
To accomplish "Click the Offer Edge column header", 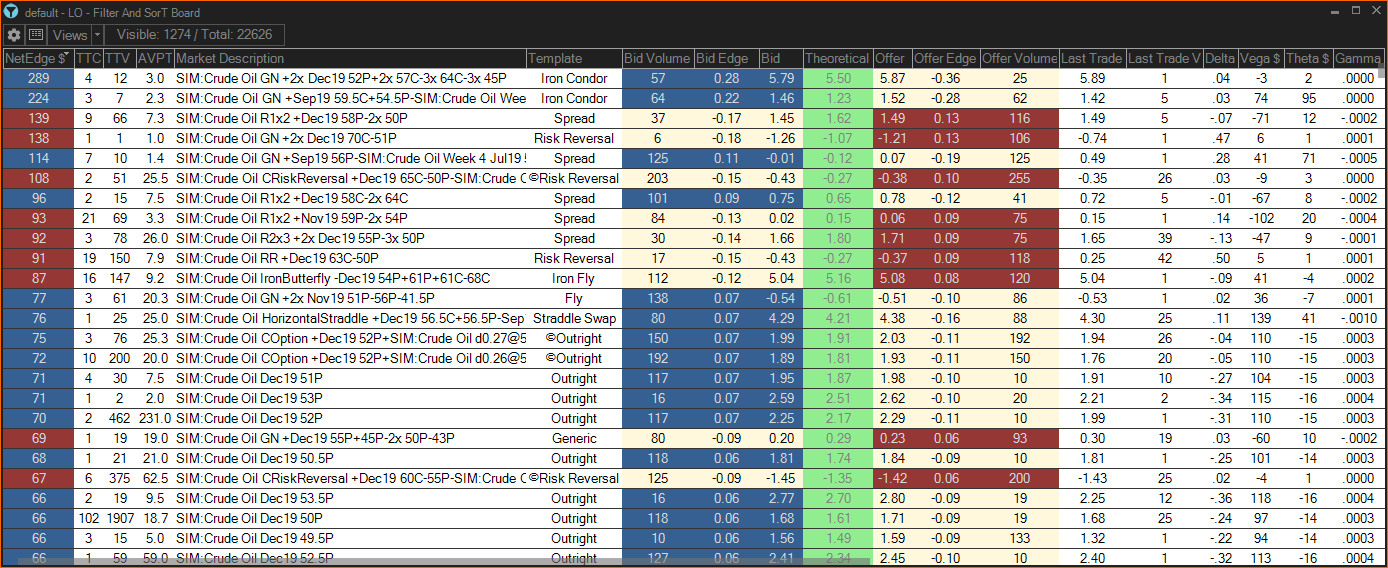I will click(x=944, y=58).
